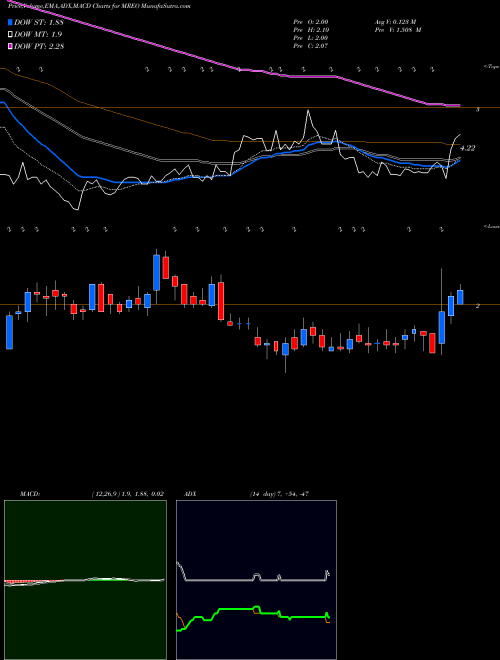Click the last blue candlestick on the right
Screen dimensions: 500x660
pos(460,297)
